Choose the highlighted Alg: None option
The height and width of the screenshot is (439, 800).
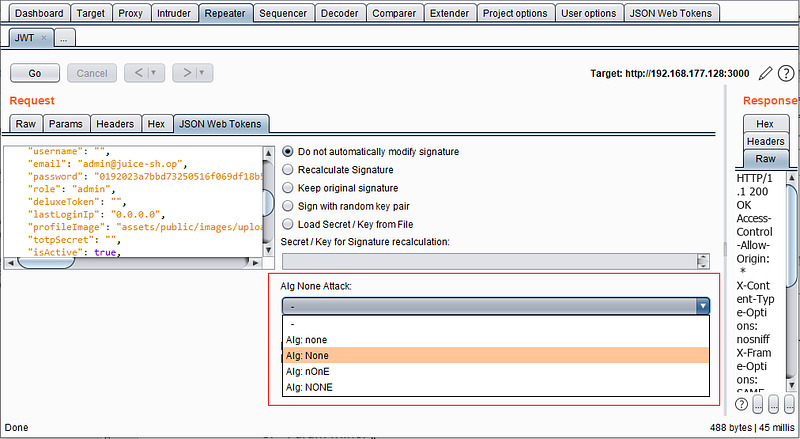point(496,356)
